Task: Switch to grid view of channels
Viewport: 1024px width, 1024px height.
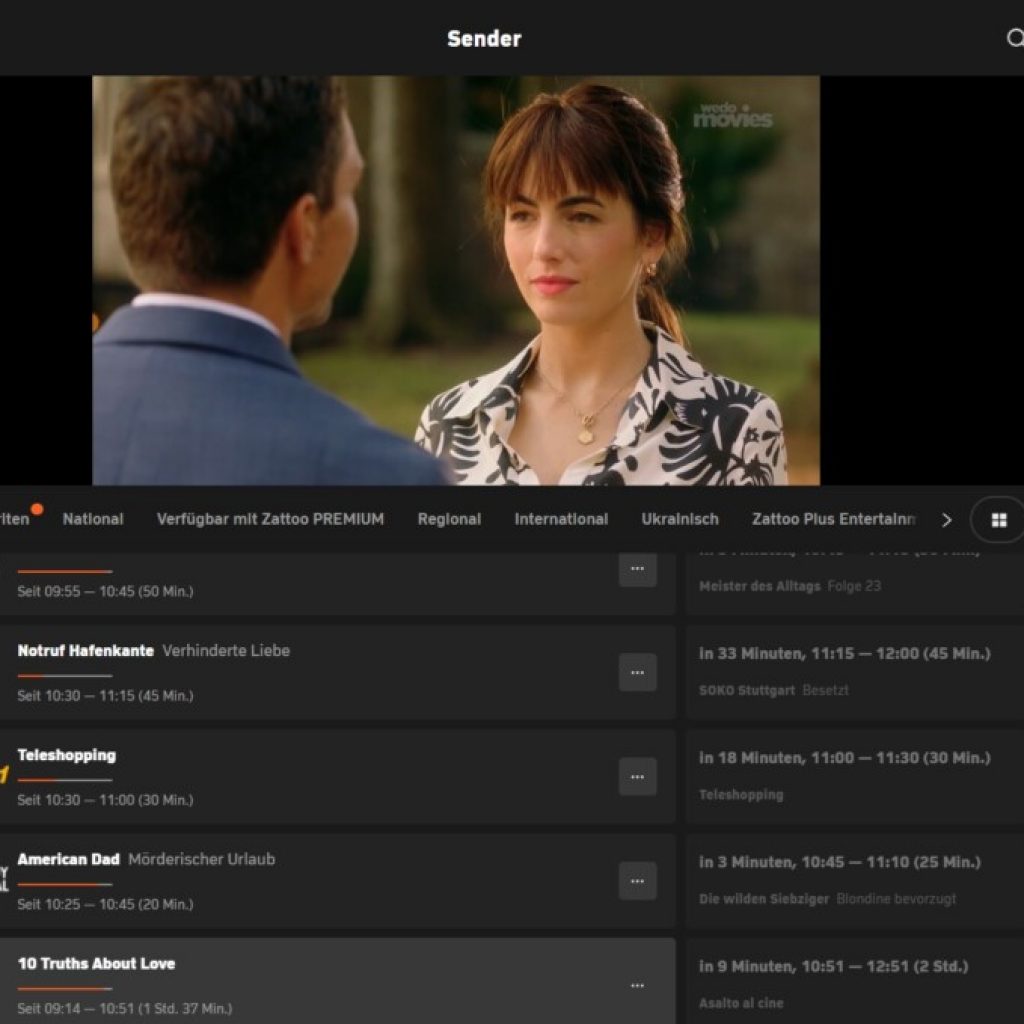Action: (x=999, y=520)
